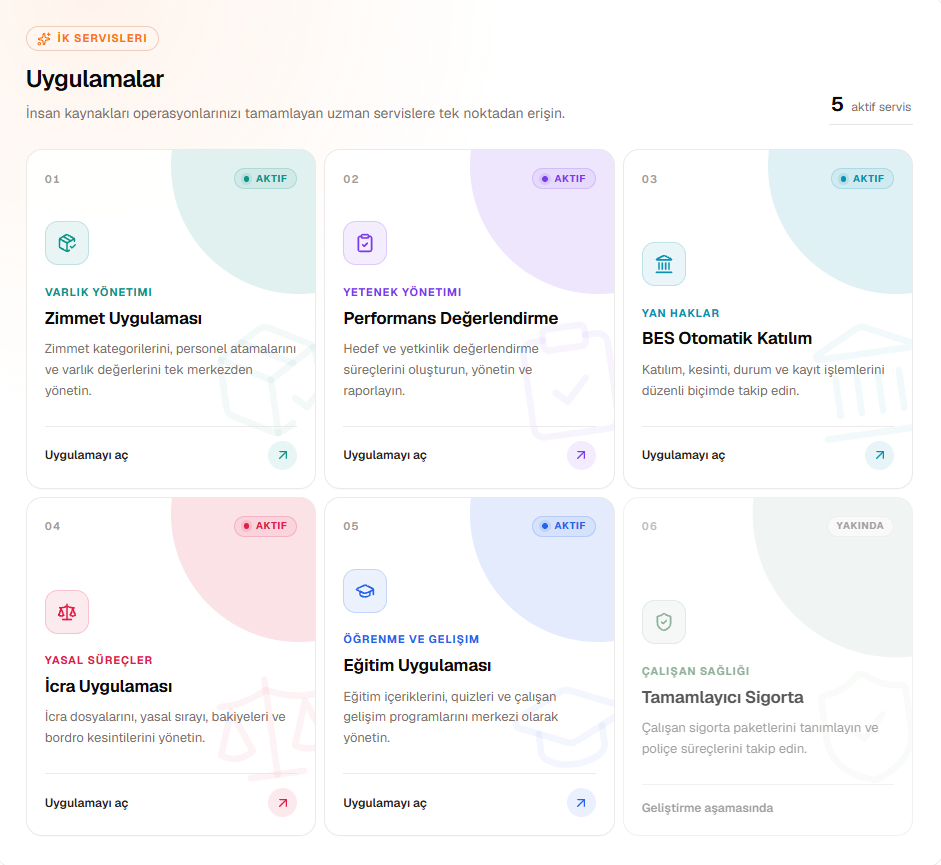The image size is (941, 865).
Task: Click 'Uygulamayı aç' under İcra Uygulaması
Action: pyautogui.click(x=86, y=803)
